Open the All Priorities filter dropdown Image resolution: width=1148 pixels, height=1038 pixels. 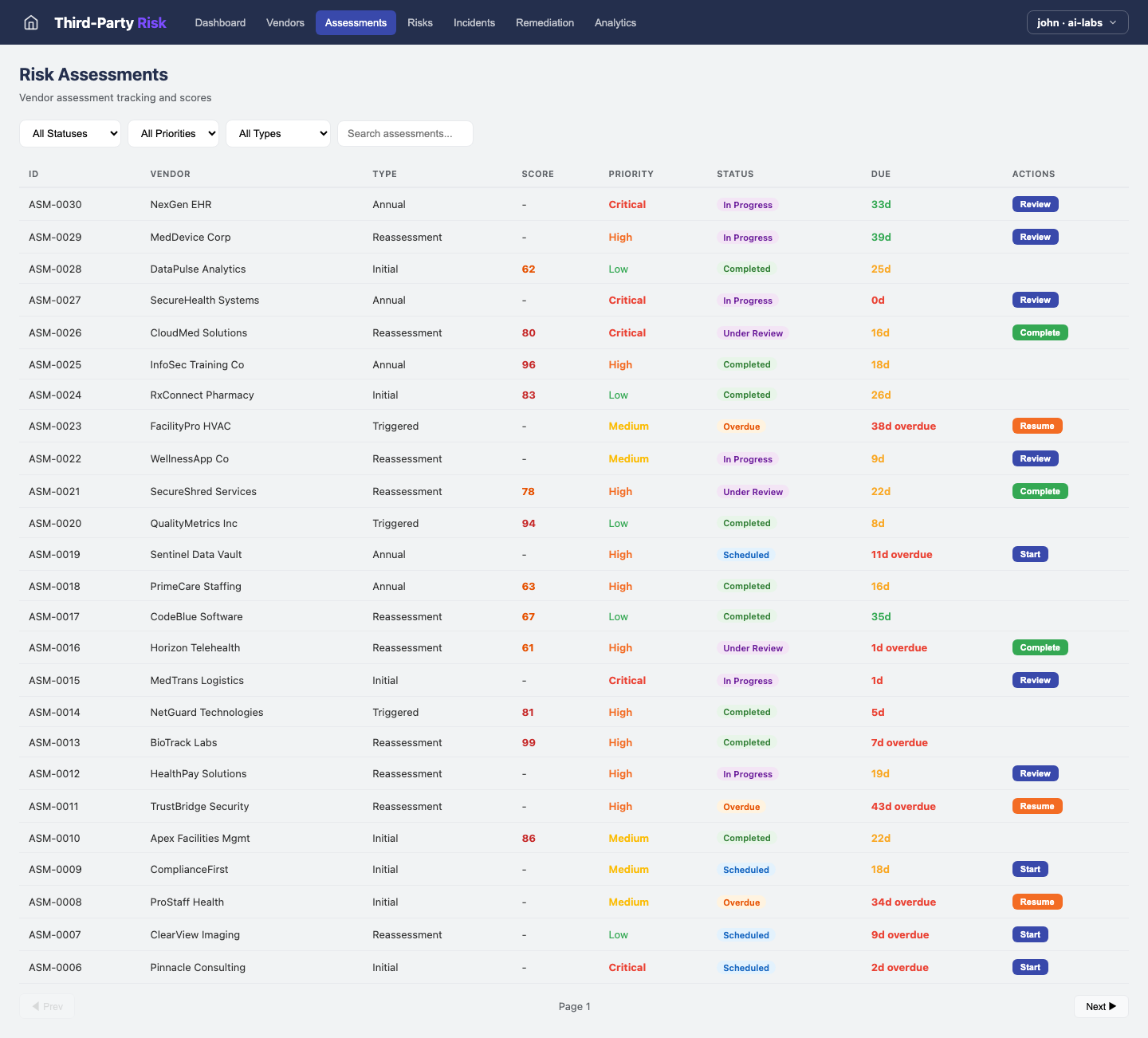tap(173, 133)
